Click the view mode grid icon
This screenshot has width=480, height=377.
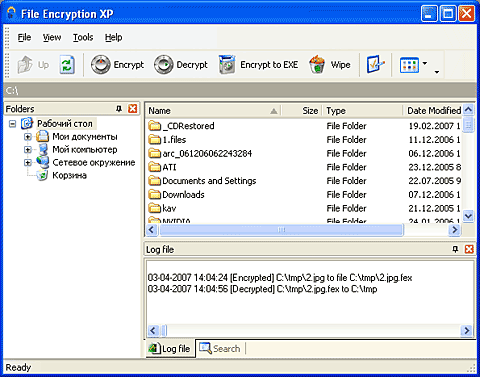point(409,65)
